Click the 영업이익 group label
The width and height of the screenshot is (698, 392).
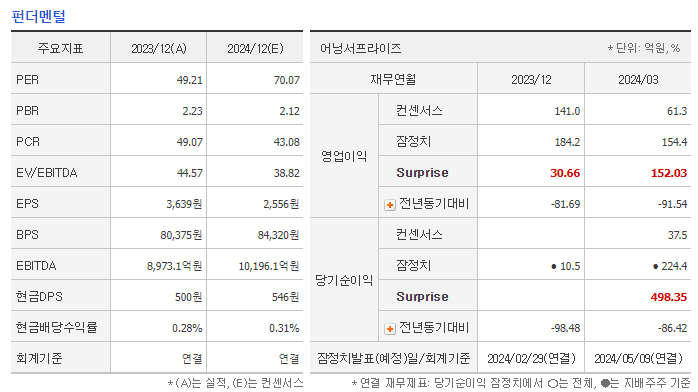(x=344, y=156)
